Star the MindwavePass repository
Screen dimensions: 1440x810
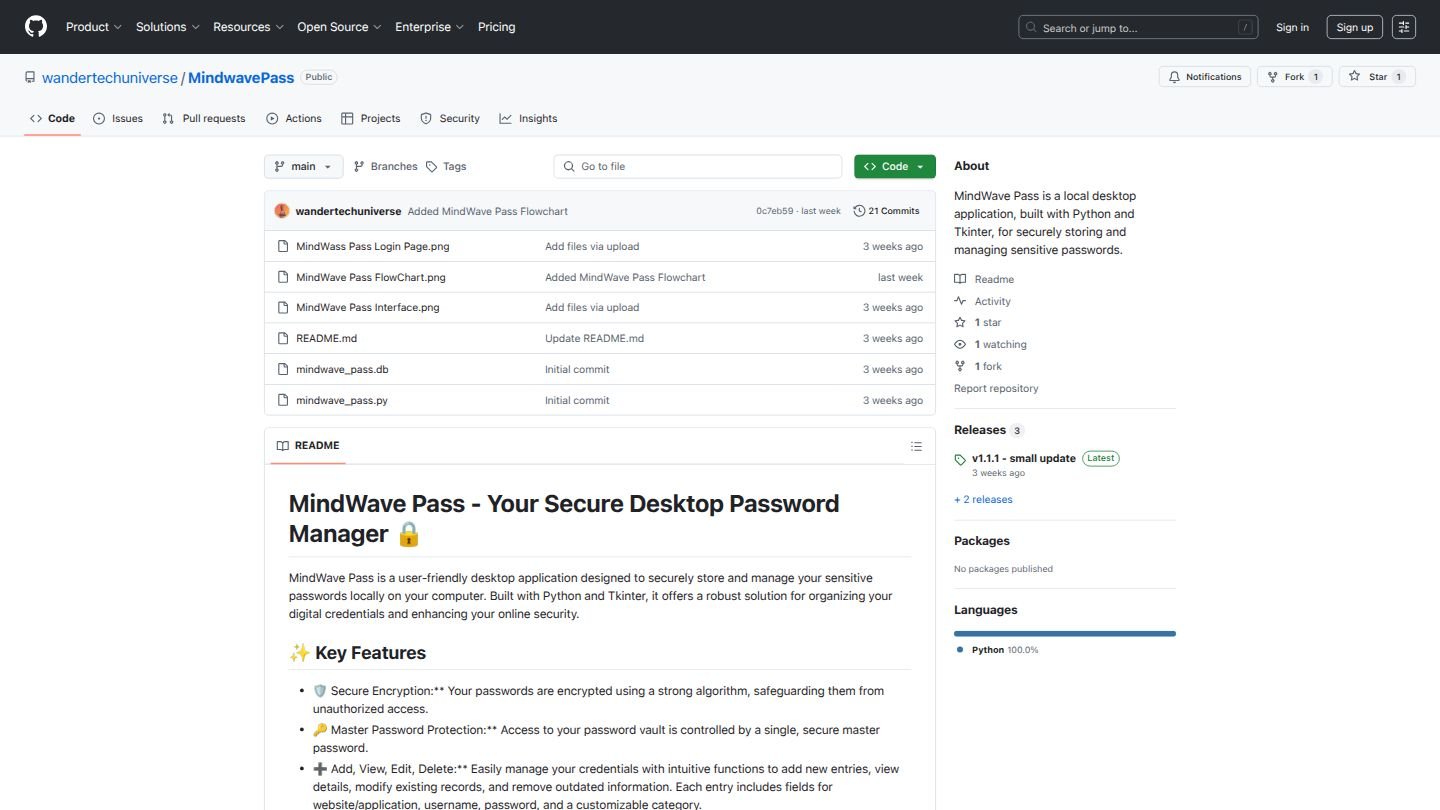pyautogui.click(x=1377, y=77)
